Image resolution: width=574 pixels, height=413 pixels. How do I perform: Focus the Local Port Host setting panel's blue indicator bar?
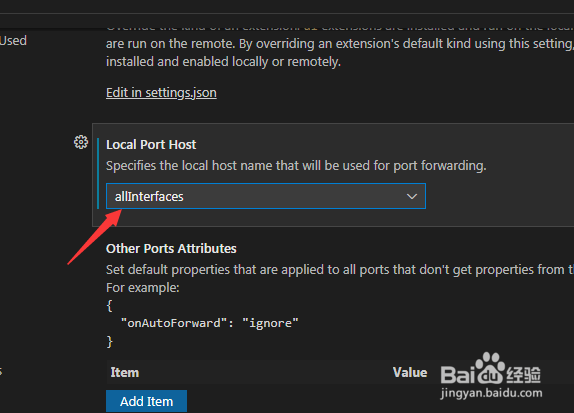pos(98,174)
